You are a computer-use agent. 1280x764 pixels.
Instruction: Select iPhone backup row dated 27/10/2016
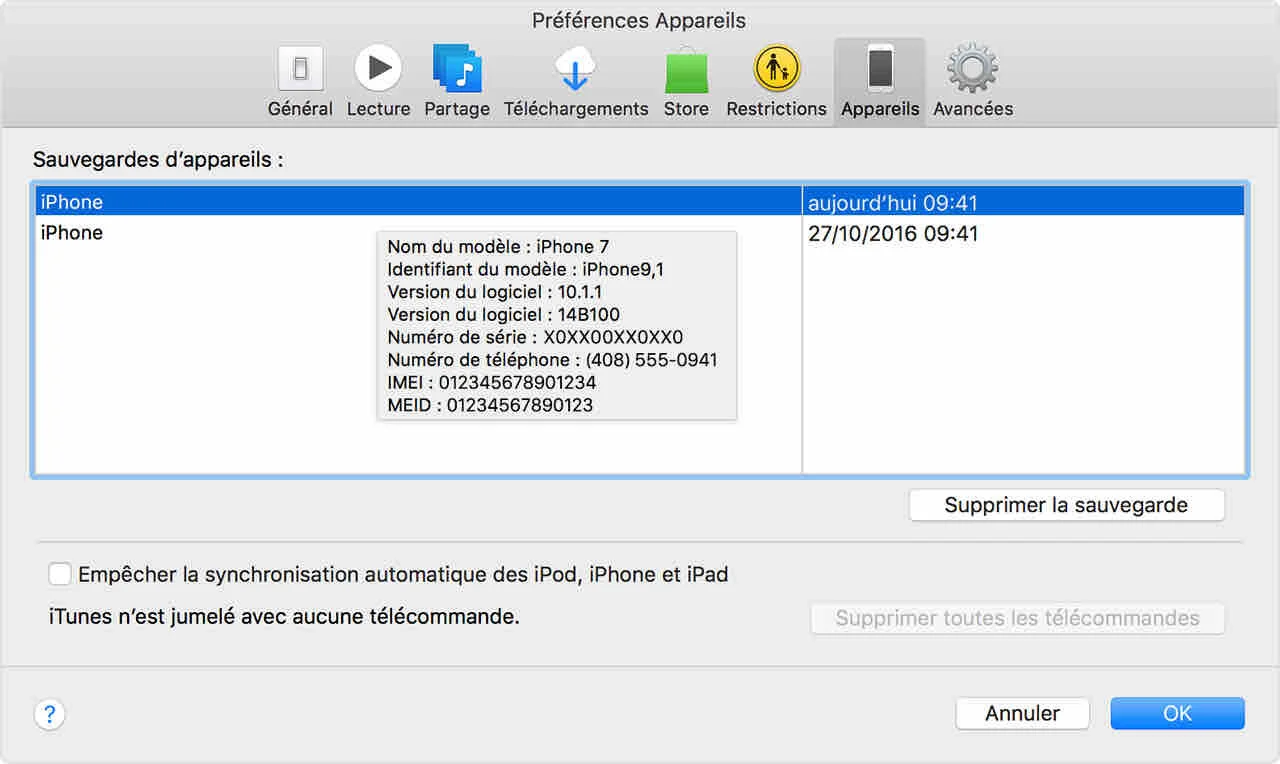click(640, 233)
